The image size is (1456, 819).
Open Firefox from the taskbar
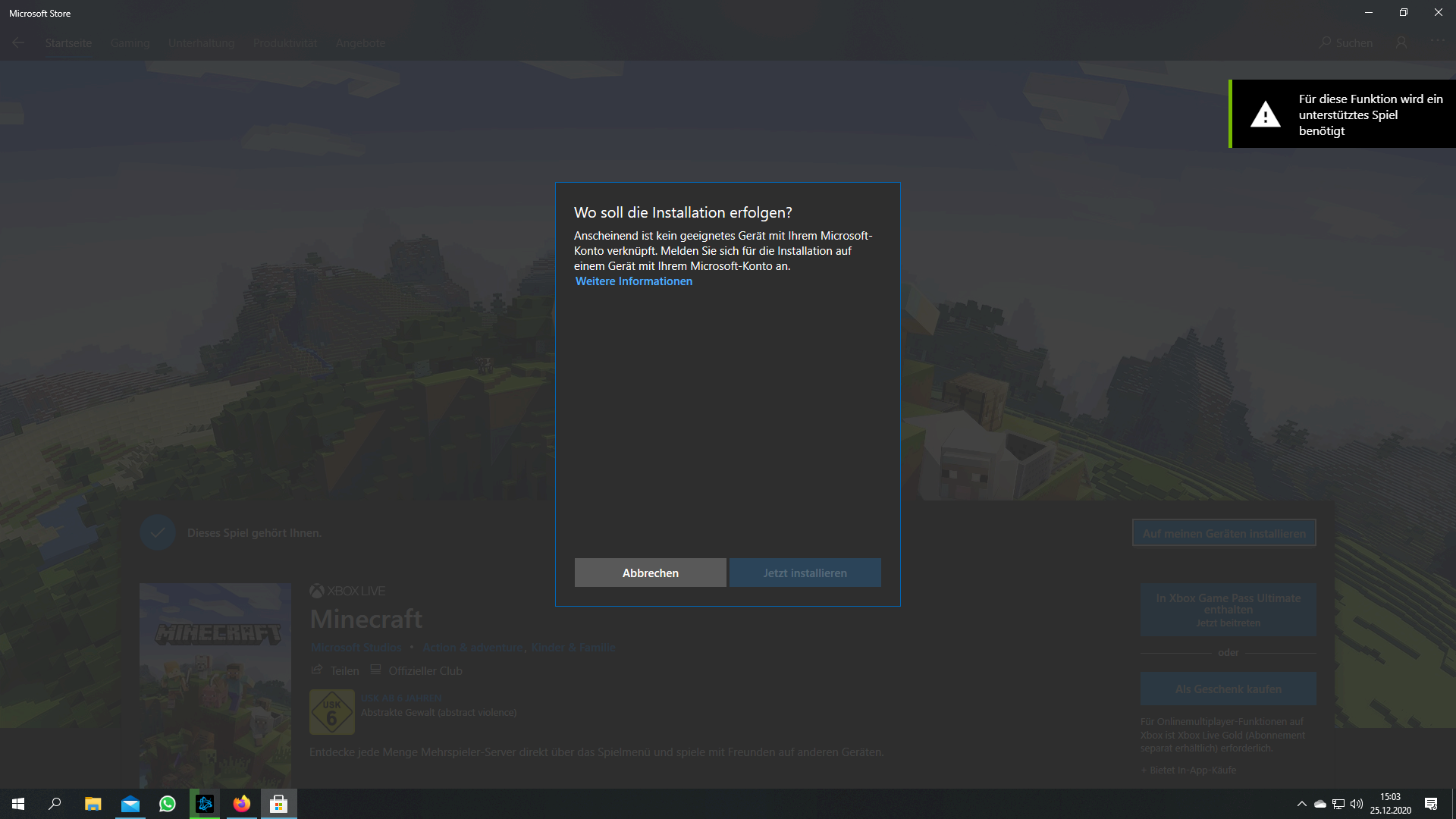pos(242,804)
